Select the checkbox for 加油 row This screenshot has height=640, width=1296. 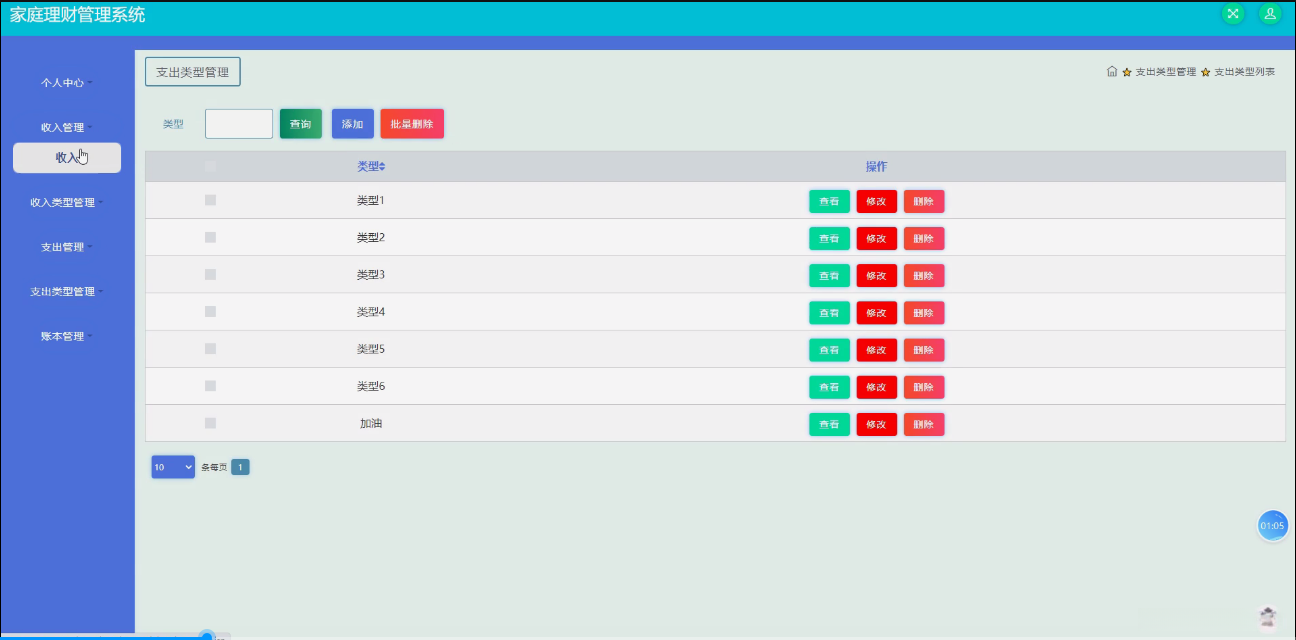coord(210,423)
